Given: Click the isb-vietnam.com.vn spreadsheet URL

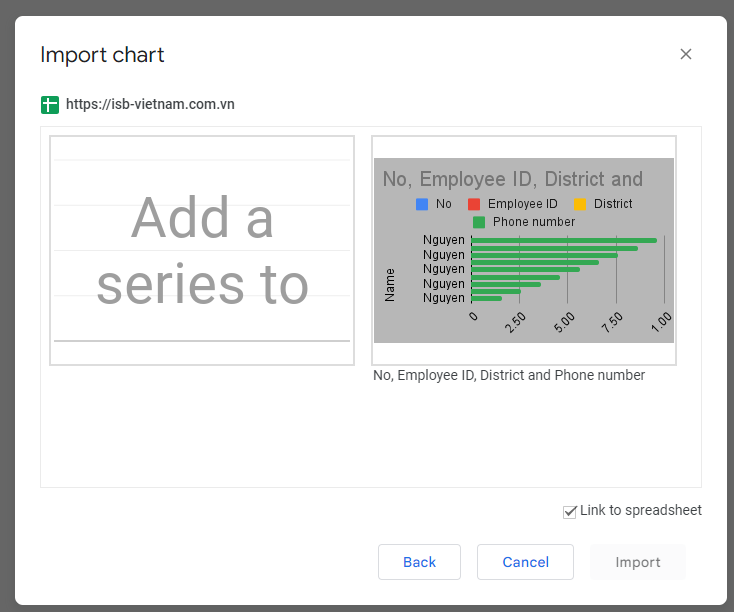Looking at the screenshot, I should (150, 105).
